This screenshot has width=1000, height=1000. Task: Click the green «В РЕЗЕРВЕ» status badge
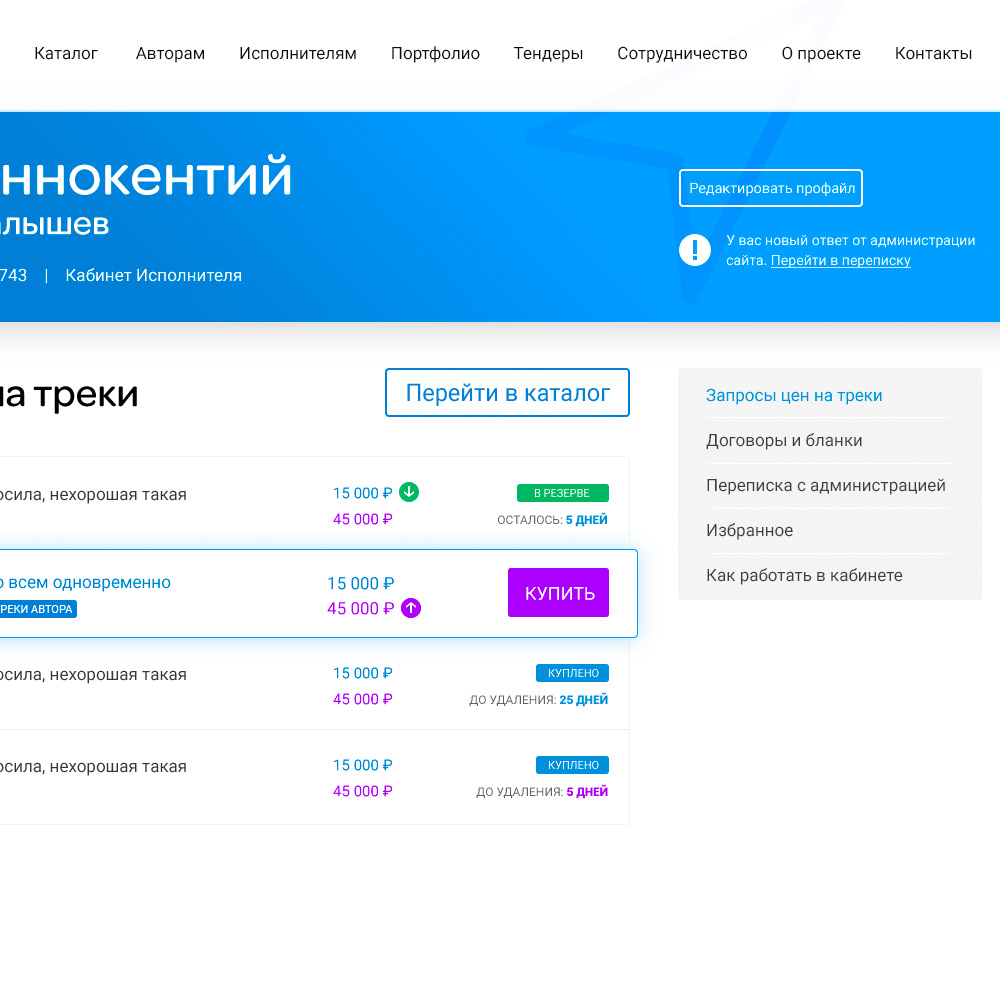pyautogui.click(x=563, y=492)
